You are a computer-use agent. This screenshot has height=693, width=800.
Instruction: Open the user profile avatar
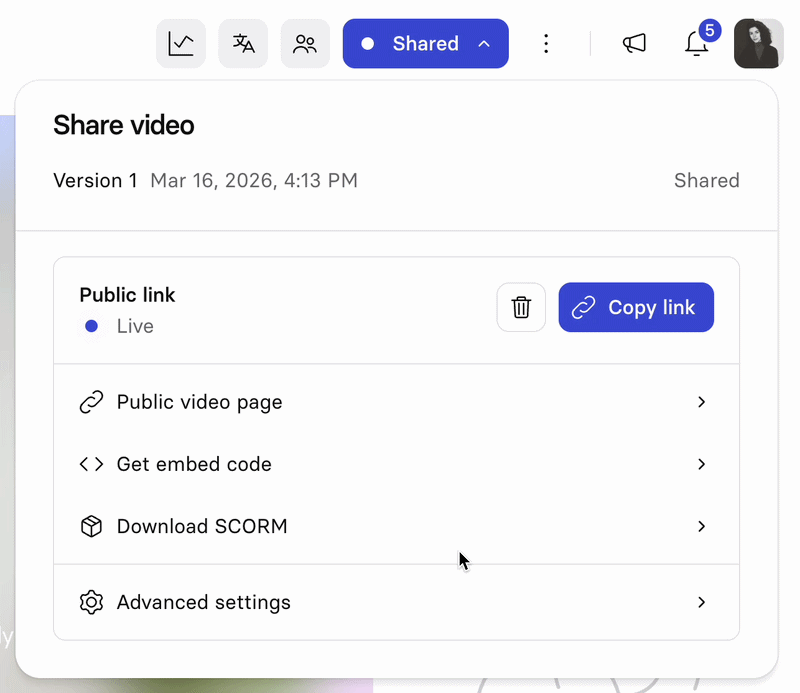[759, 44]
